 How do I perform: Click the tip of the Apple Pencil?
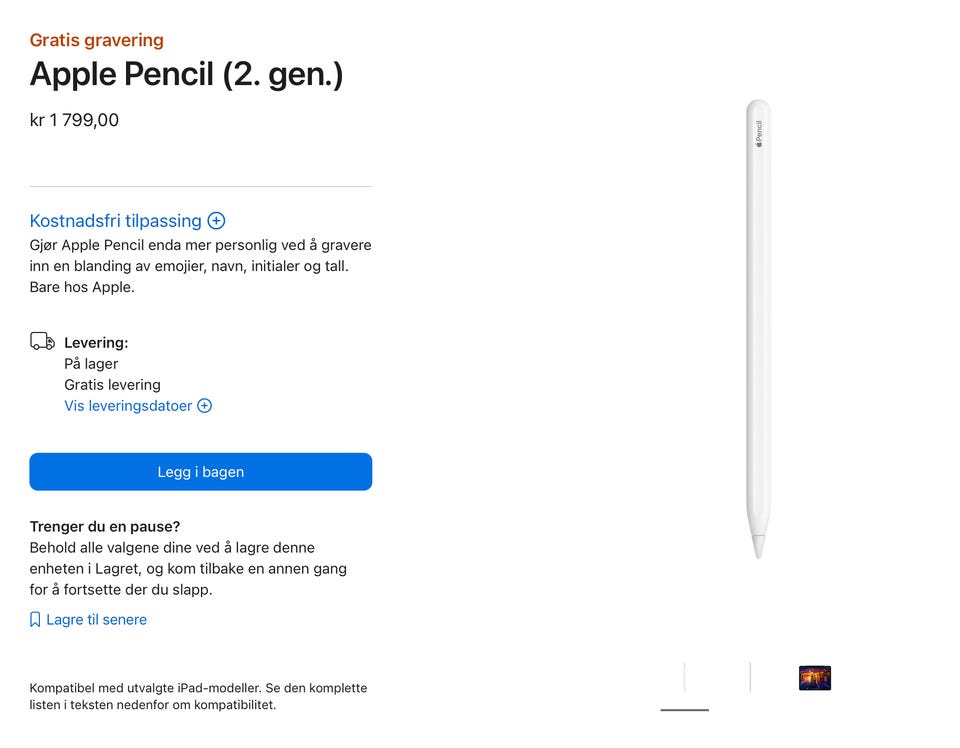[758, 548]
